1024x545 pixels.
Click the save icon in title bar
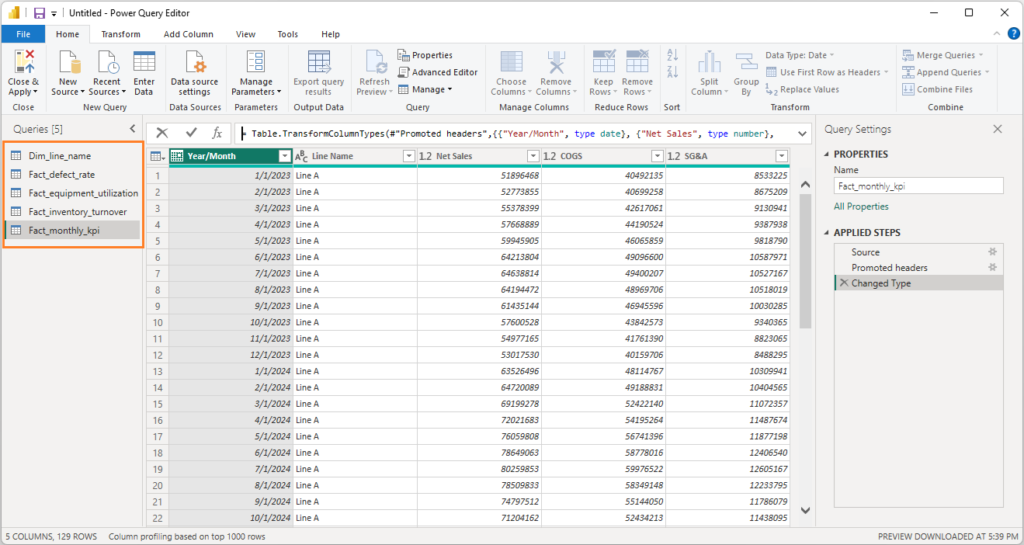coord(39,13)
